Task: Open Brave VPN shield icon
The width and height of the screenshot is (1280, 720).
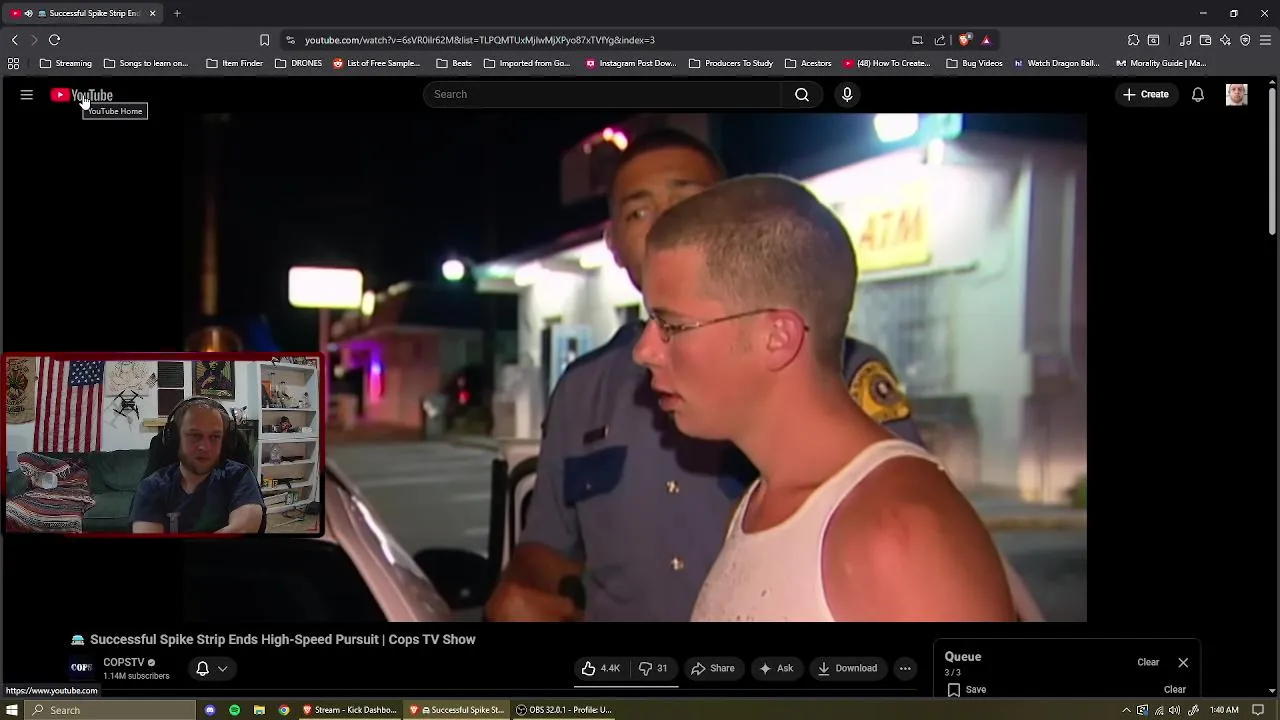Action: (1245, 40)
